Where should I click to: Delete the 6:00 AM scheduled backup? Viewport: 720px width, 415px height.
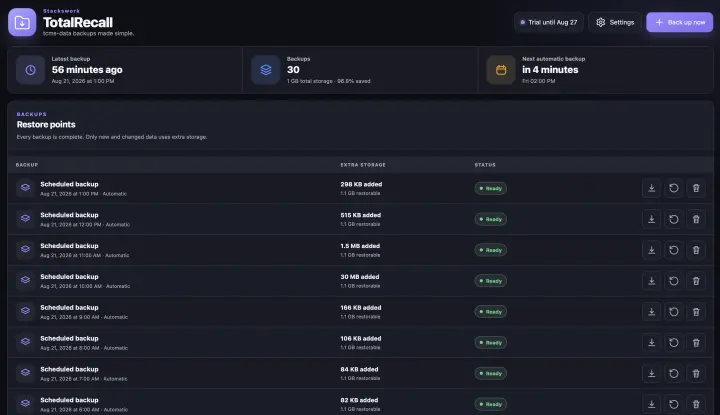point(696,404)
